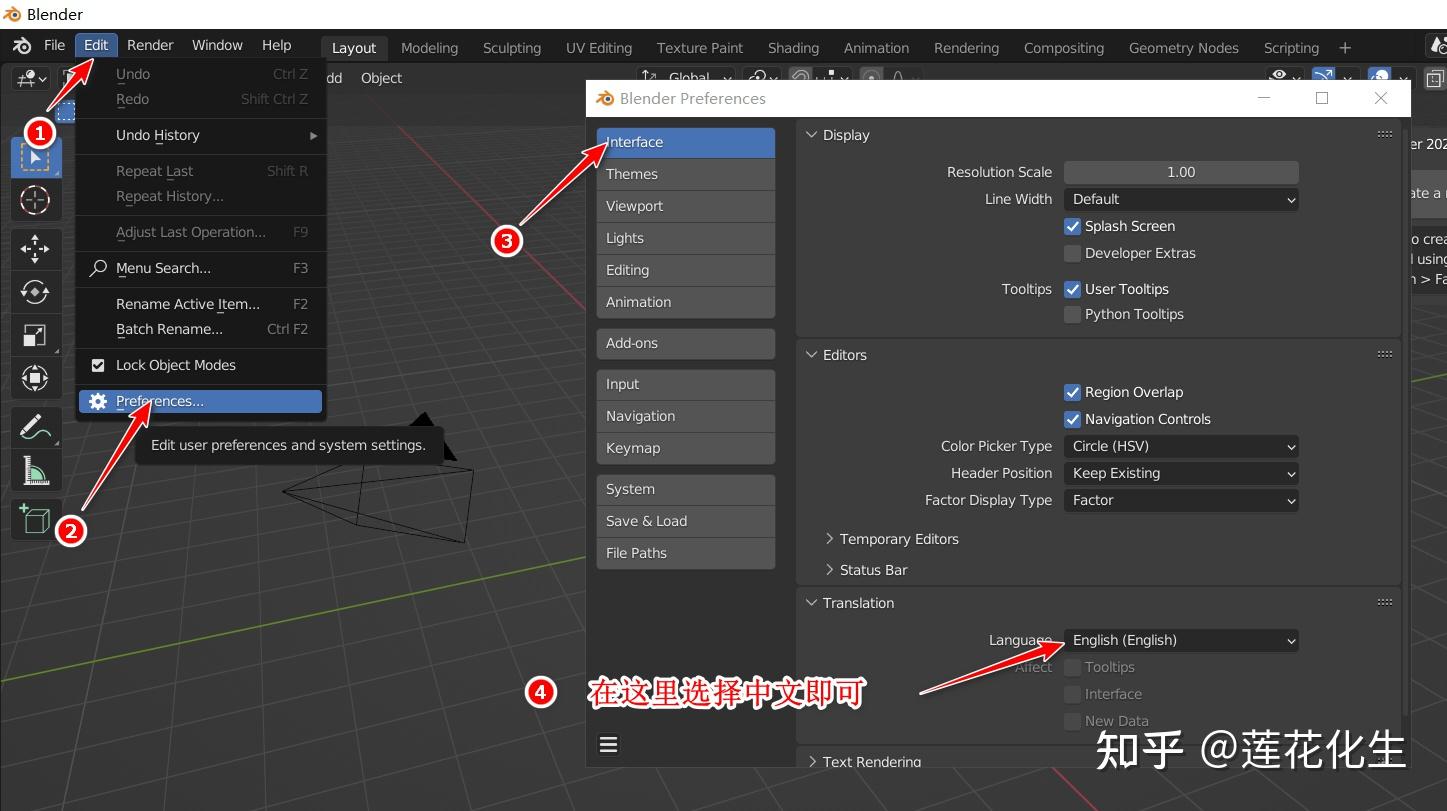
Task: Toggle Splash Screen checkbox
Action: (1073, 226)
